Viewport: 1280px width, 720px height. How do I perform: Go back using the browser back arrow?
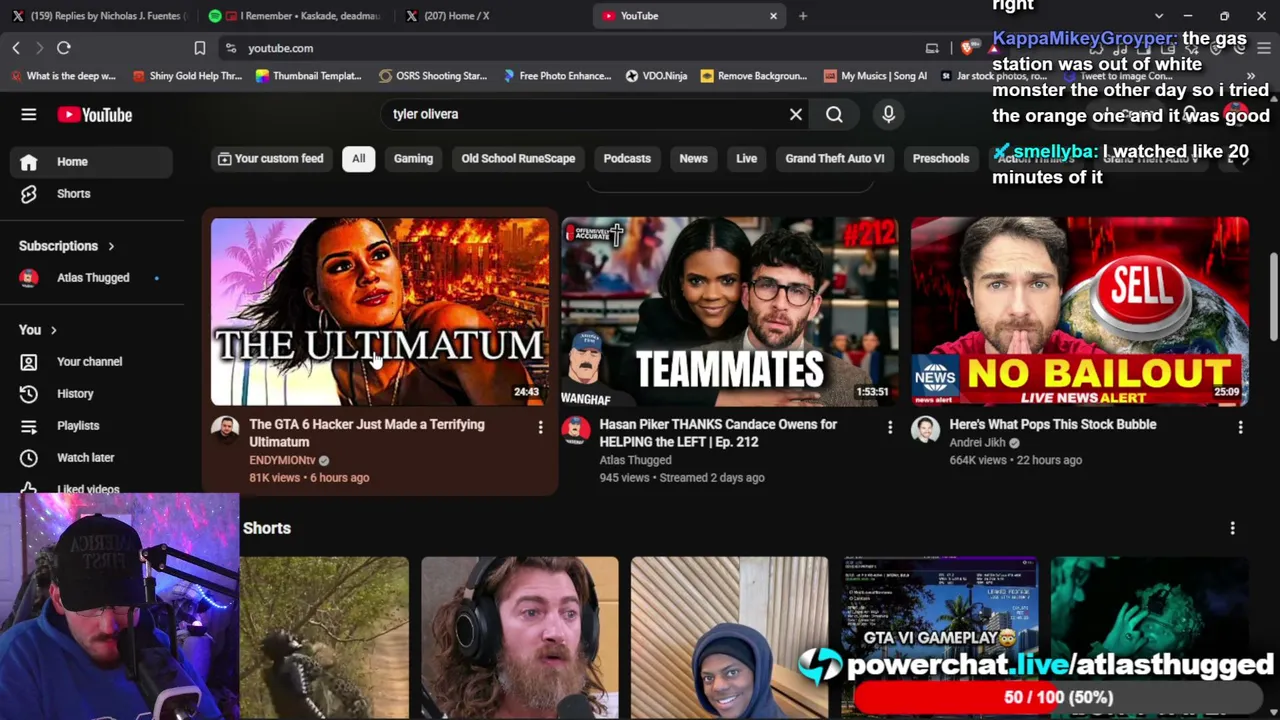[16, 48]
